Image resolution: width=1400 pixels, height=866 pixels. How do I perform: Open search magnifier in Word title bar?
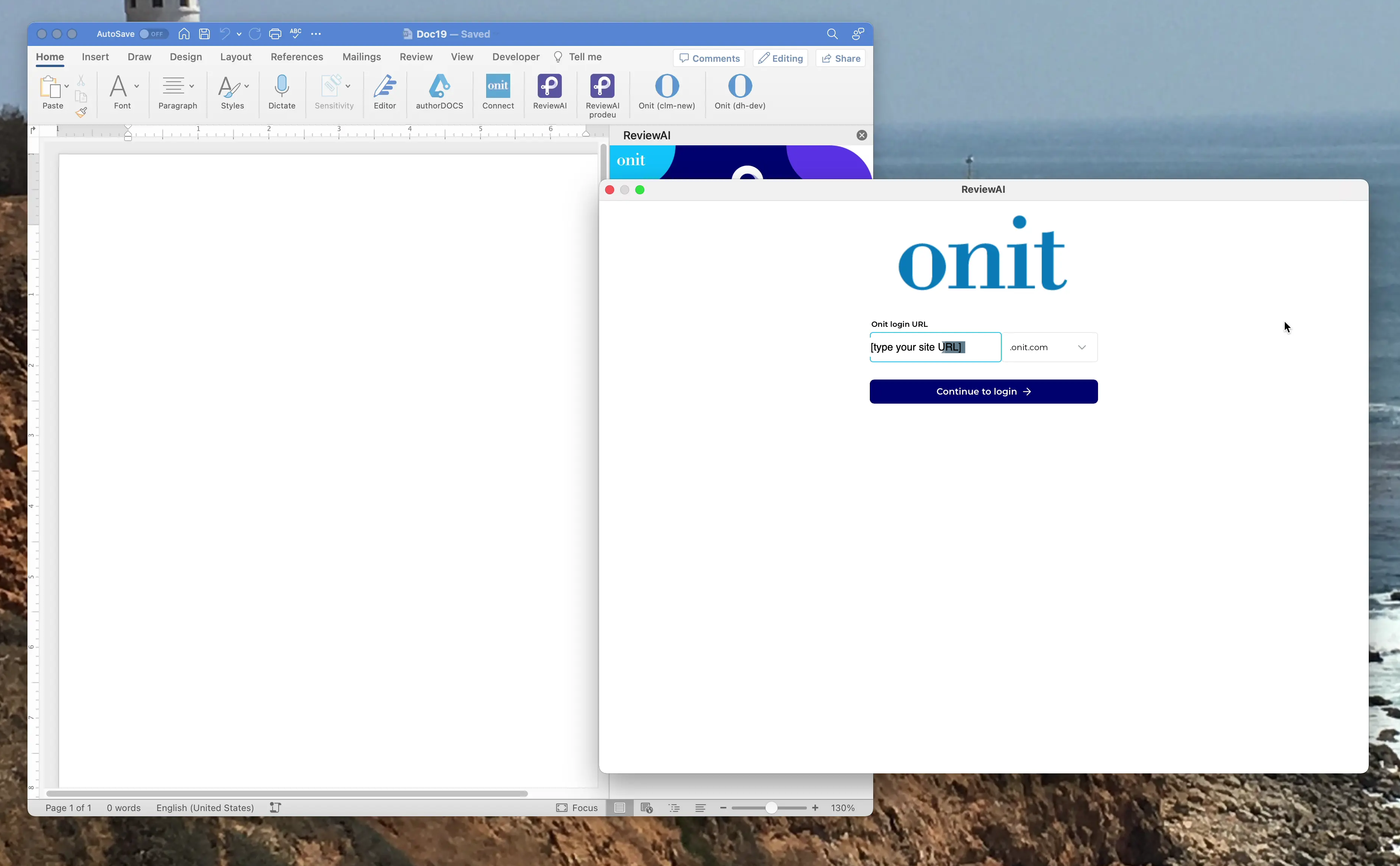point(832,34)
